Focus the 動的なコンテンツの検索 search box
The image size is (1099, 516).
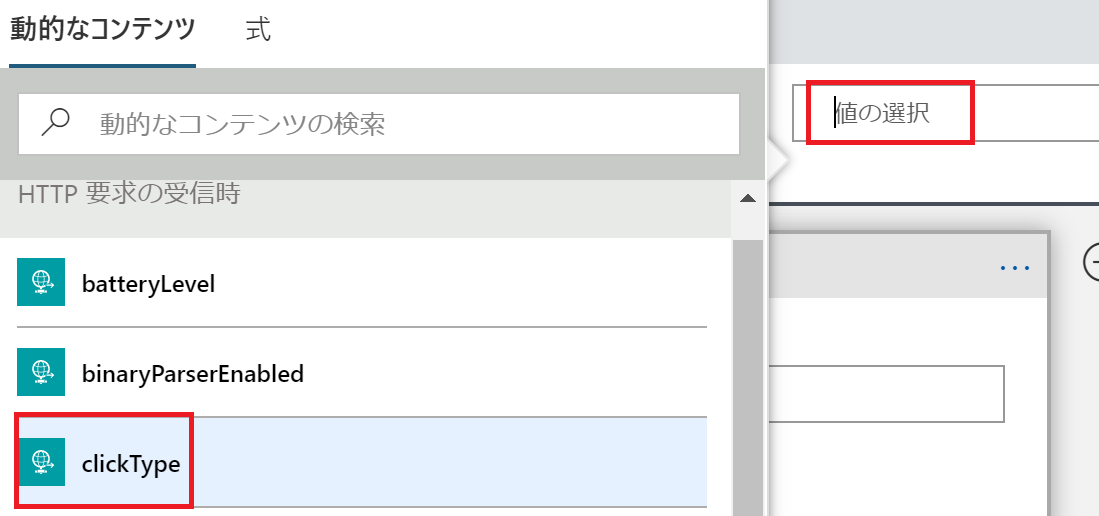click(400, 124)
